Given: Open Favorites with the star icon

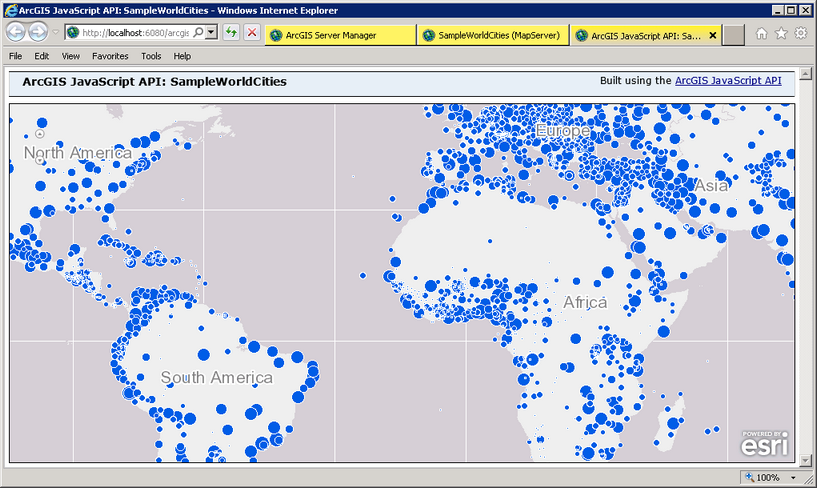Looking at the screenshot, I should tap(781, 33).
